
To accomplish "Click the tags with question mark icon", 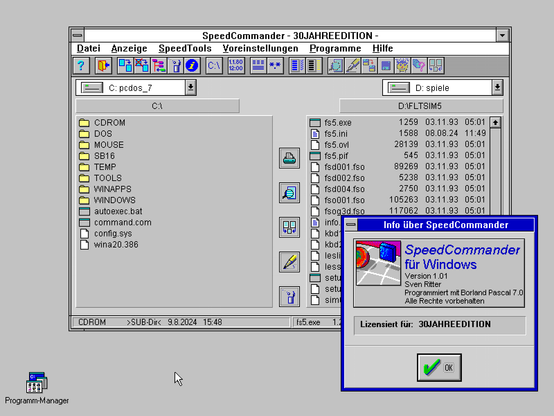I will tap(419, 66).
